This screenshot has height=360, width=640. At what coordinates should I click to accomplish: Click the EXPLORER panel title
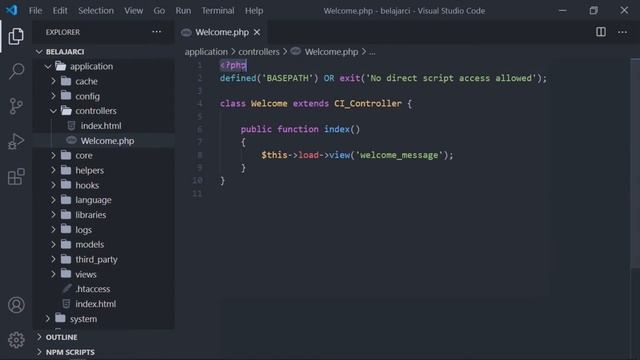[63, 32]
